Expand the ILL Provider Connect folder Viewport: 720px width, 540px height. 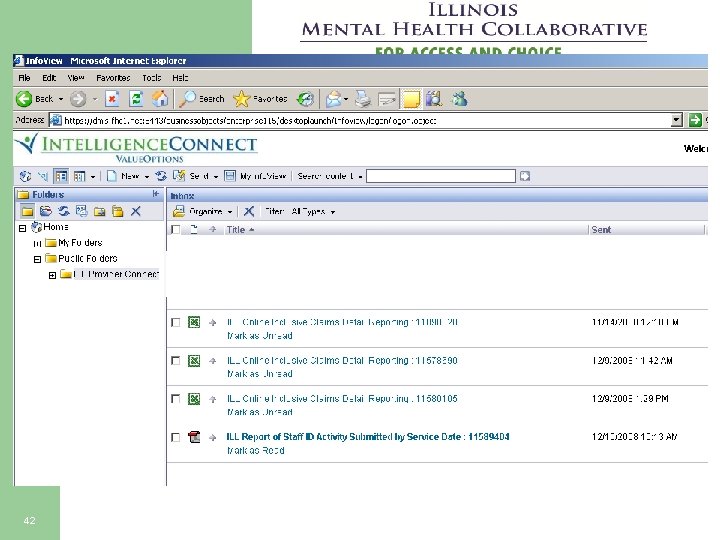point(52,275)
